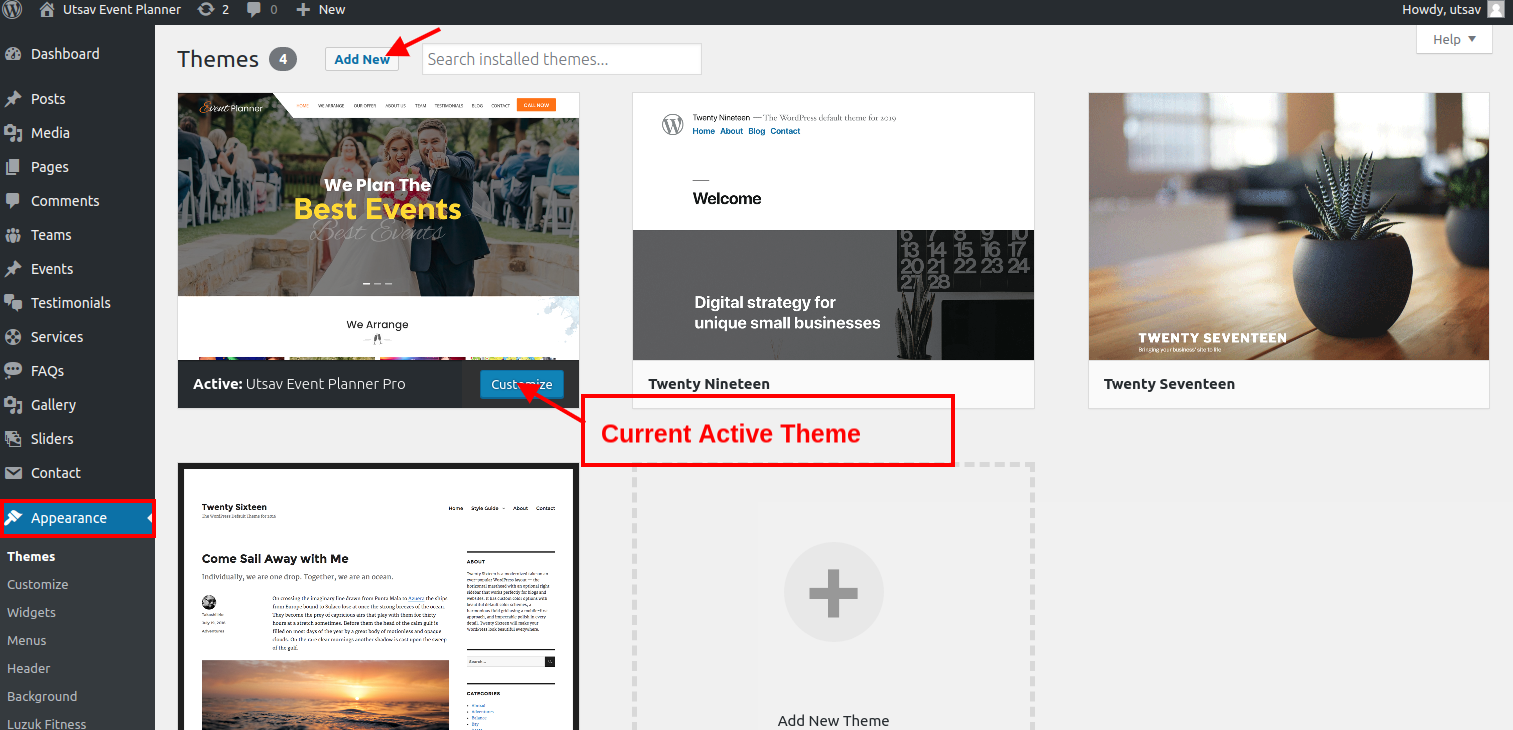Click the home icon beside Utsav Event Planner
Screen dimensions: 1513x730
47,9
